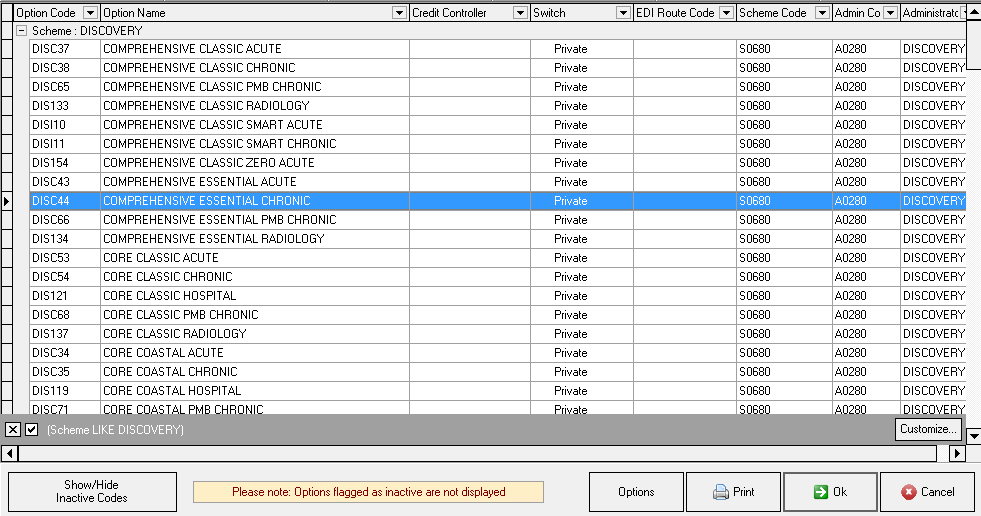Select the DIS121 option code cell
981x516 pixels.
65,296
